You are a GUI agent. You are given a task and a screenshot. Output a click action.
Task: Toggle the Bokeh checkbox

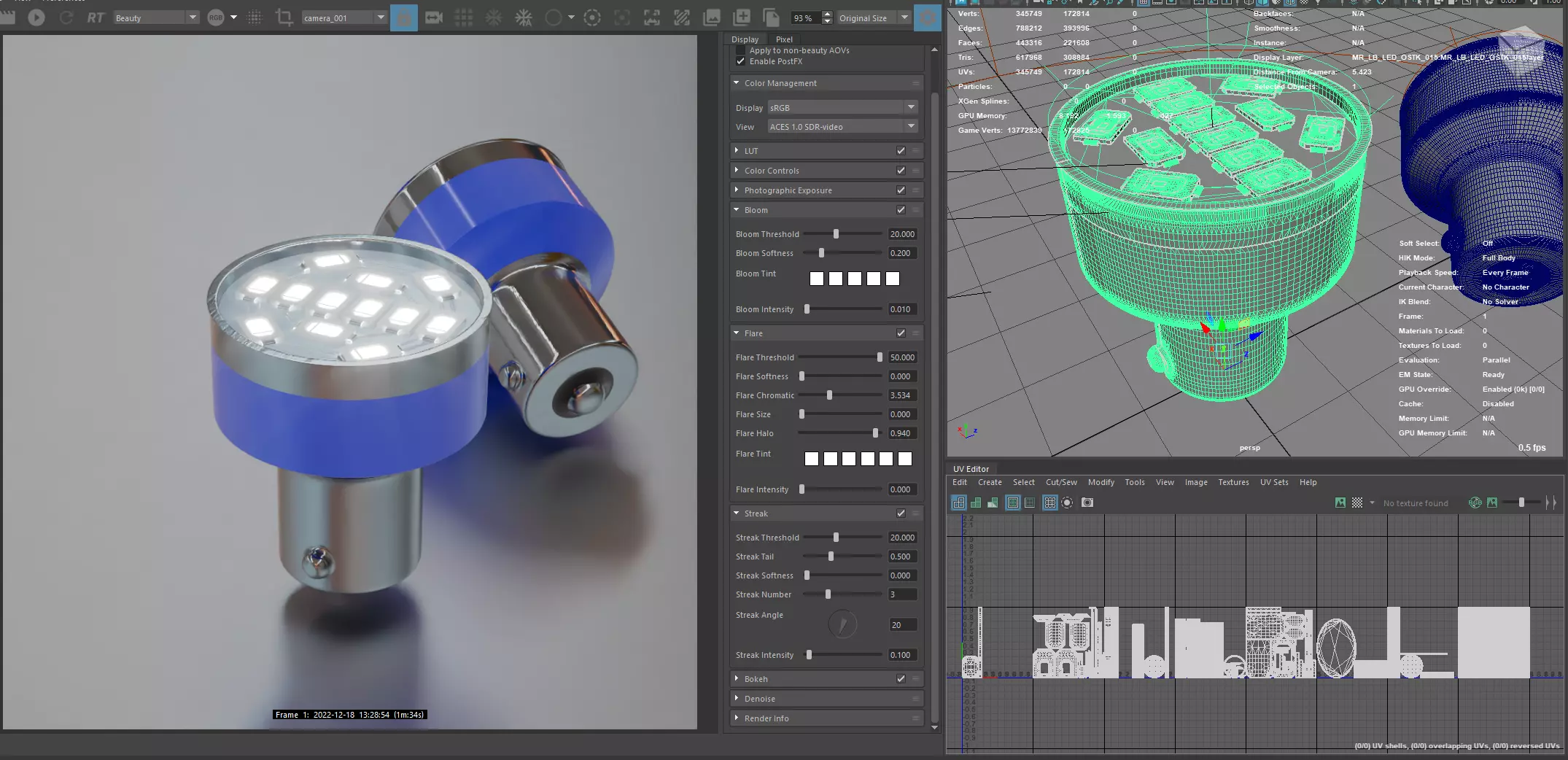pyautogui.click(x=901, y=679)
